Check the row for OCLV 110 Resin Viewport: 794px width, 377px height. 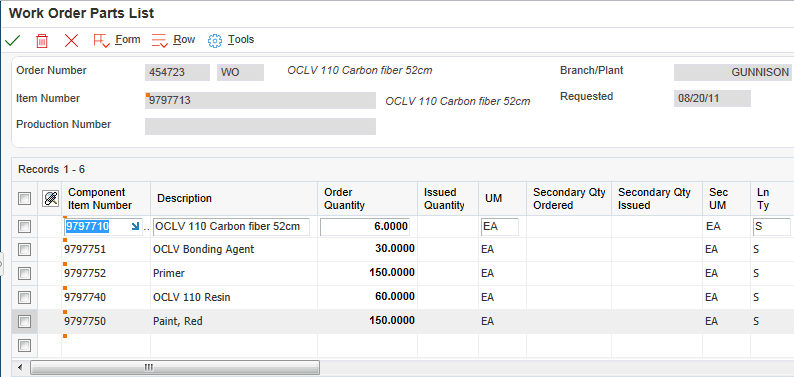(24, 297)
